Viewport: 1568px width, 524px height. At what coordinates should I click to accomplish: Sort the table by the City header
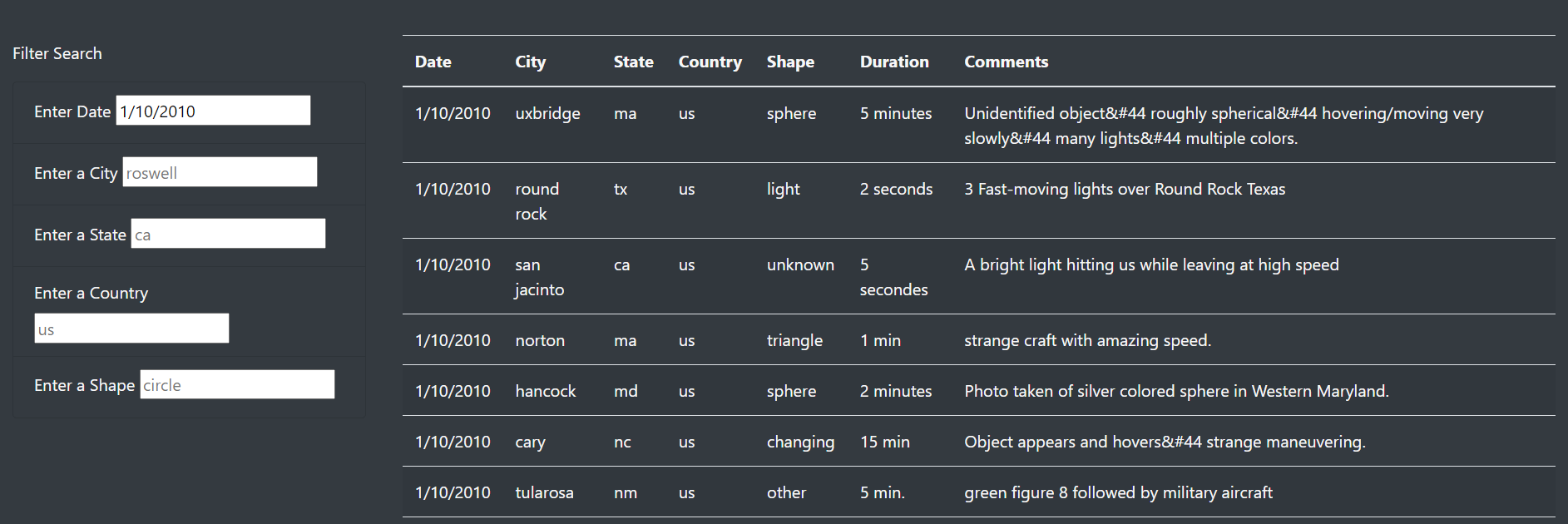click(x=530, y=62)
